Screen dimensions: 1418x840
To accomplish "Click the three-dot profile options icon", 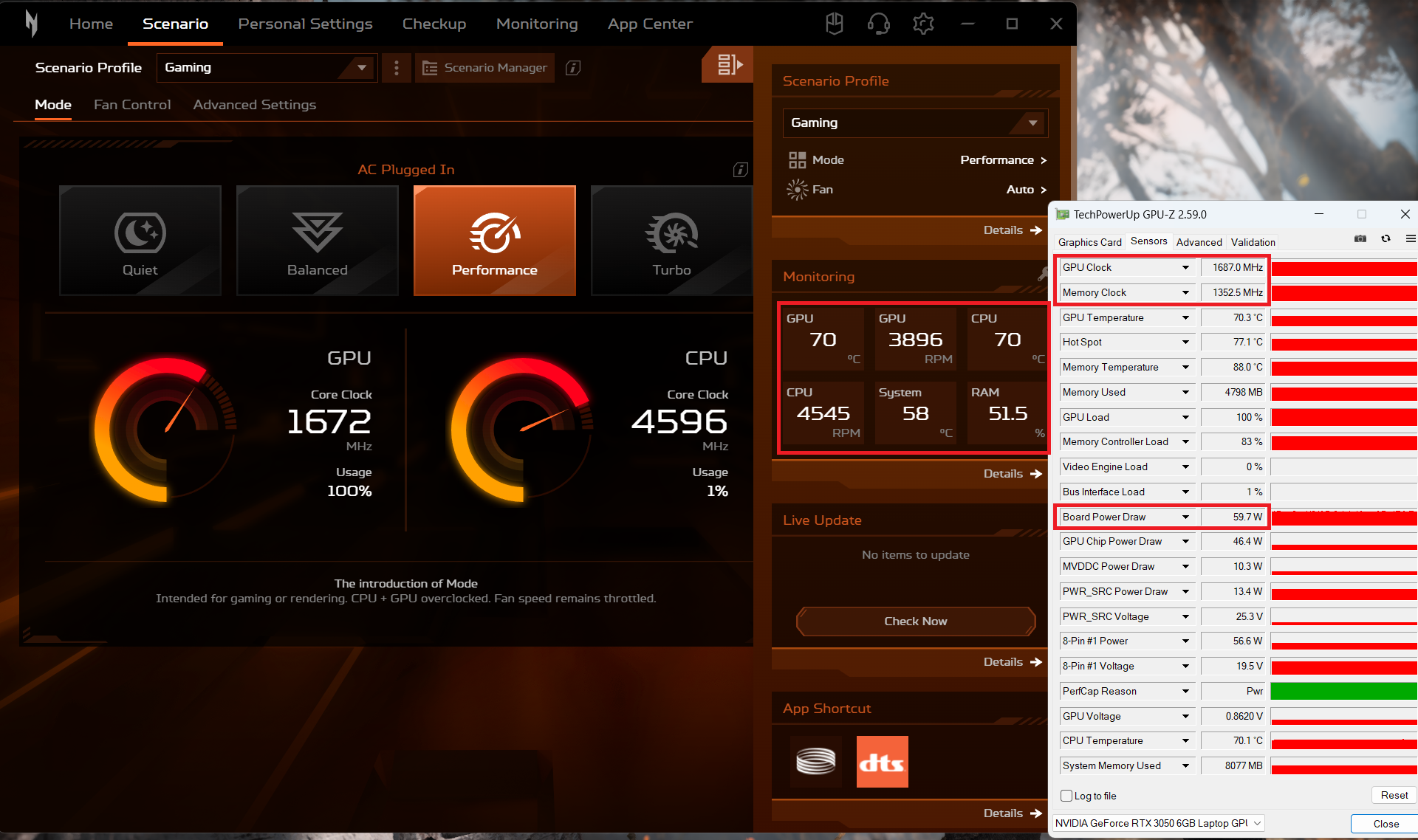I will [397, 68].
